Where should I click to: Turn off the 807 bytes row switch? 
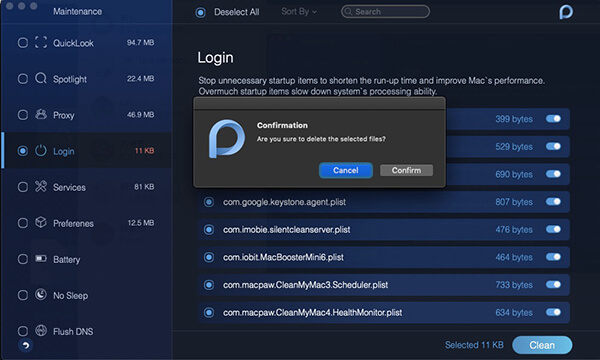tap(553, 201)
